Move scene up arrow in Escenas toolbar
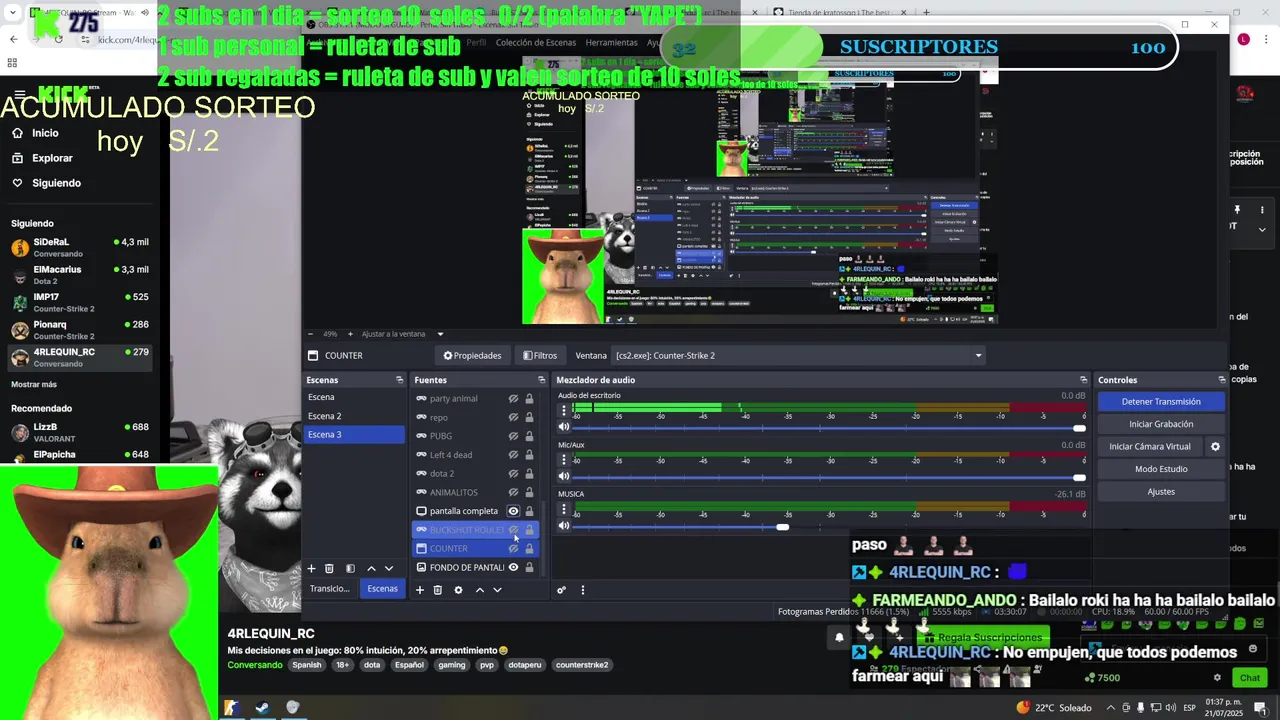The width and height of the screenshot is (1280, 720). tap(371, 568)
